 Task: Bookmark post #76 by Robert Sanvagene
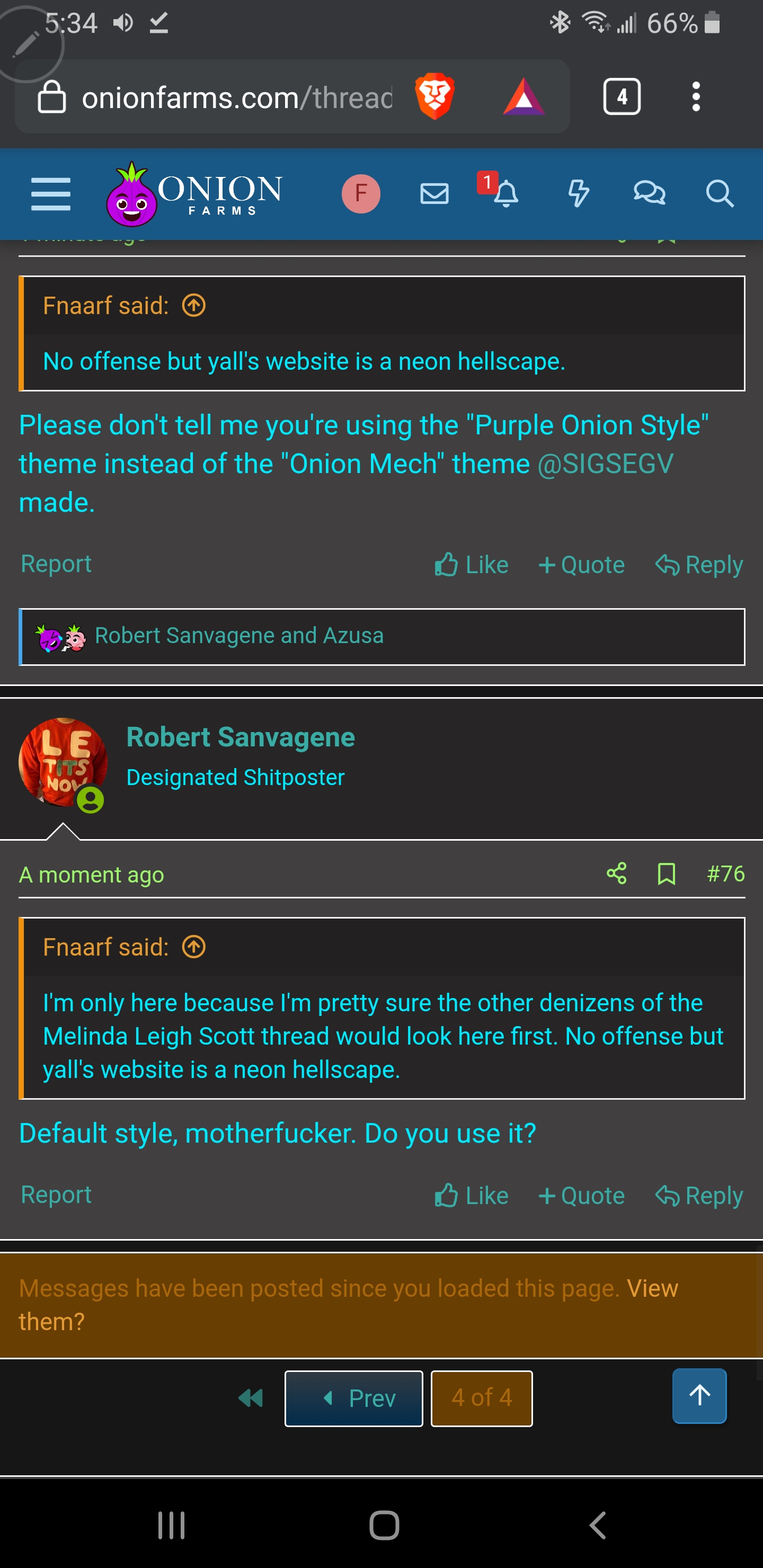666,874
